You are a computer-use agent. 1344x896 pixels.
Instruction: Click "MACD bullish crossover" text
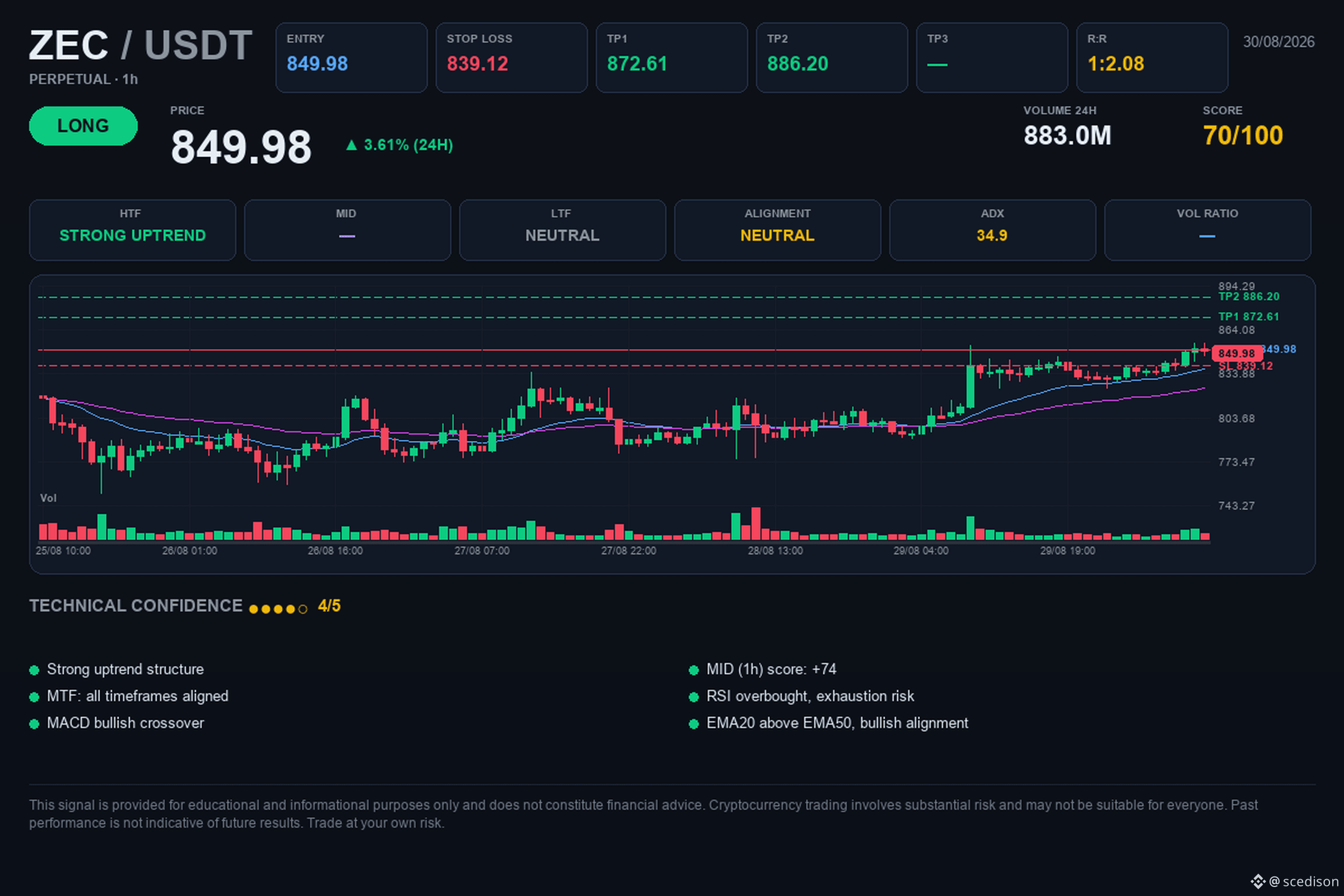[125, 723]
